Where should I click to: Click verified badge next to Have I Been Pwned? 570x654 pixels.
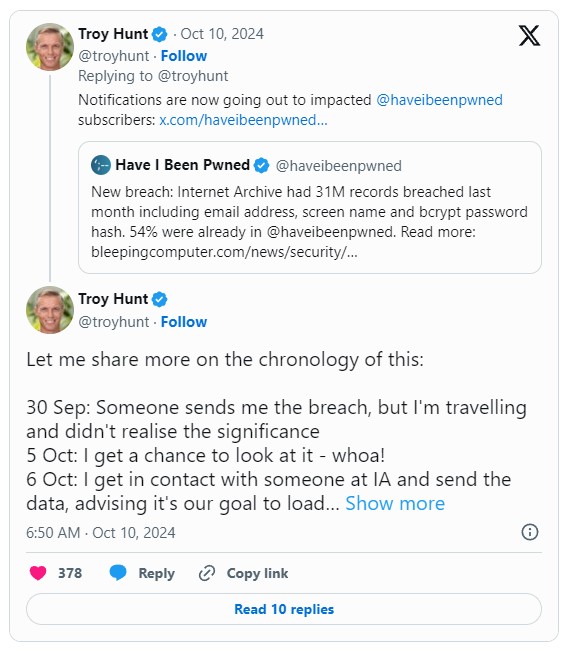(261, 166)
